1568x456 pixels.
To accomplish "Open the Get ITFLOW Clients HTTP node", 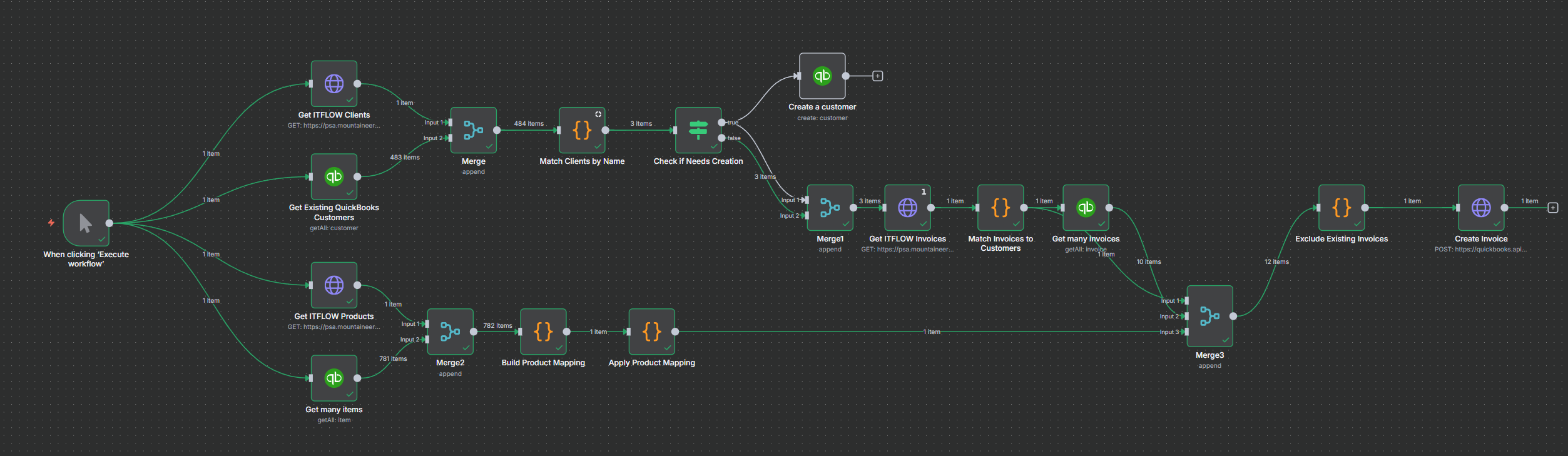I will pyautogui.click(x=334, y=84).
